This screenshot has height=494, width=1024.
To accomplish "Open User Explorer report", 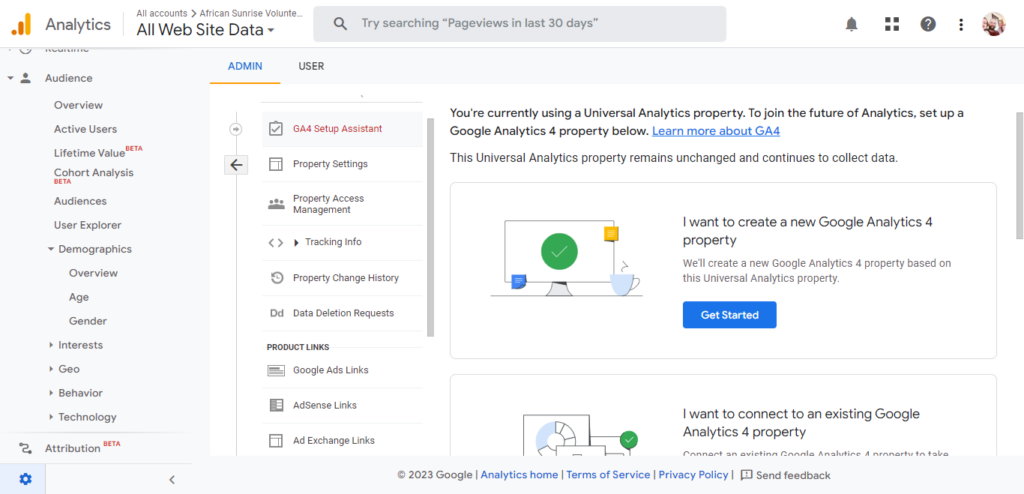I will 88,225.
